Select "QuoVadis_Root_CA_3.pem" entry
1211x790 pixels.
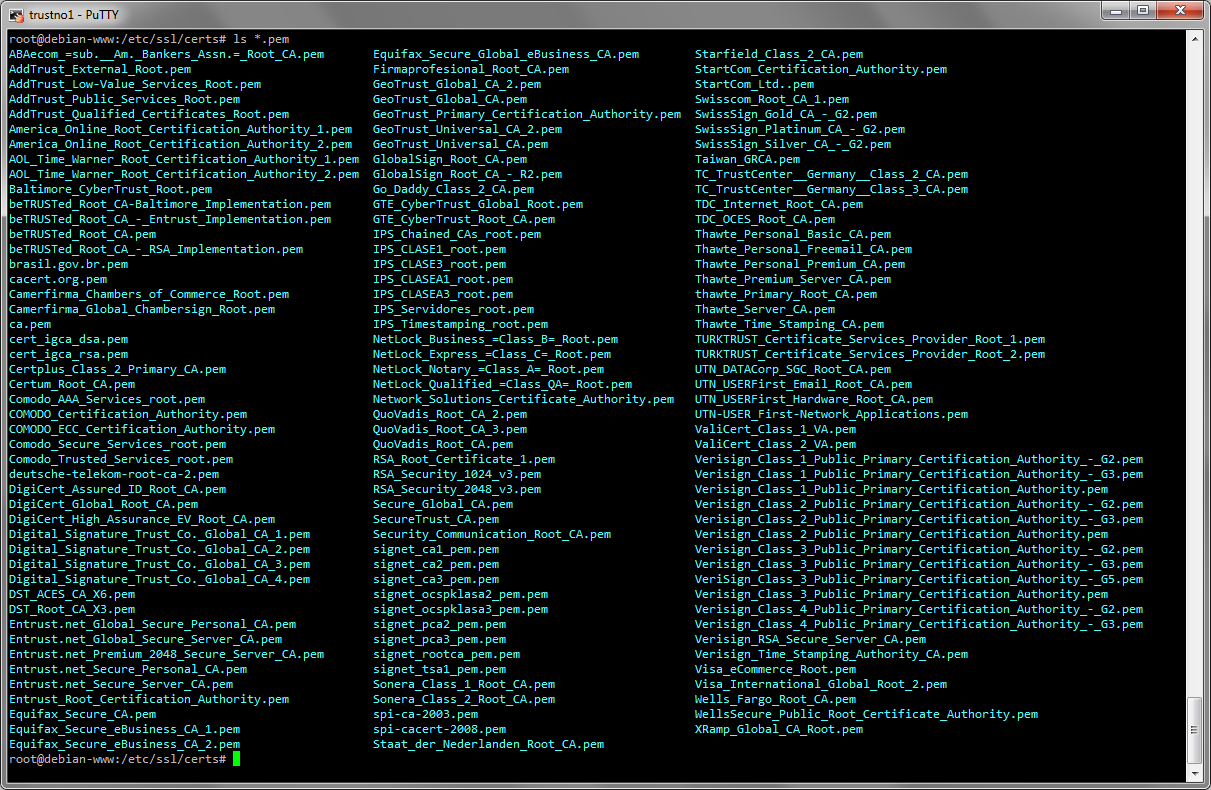(450, 429)
